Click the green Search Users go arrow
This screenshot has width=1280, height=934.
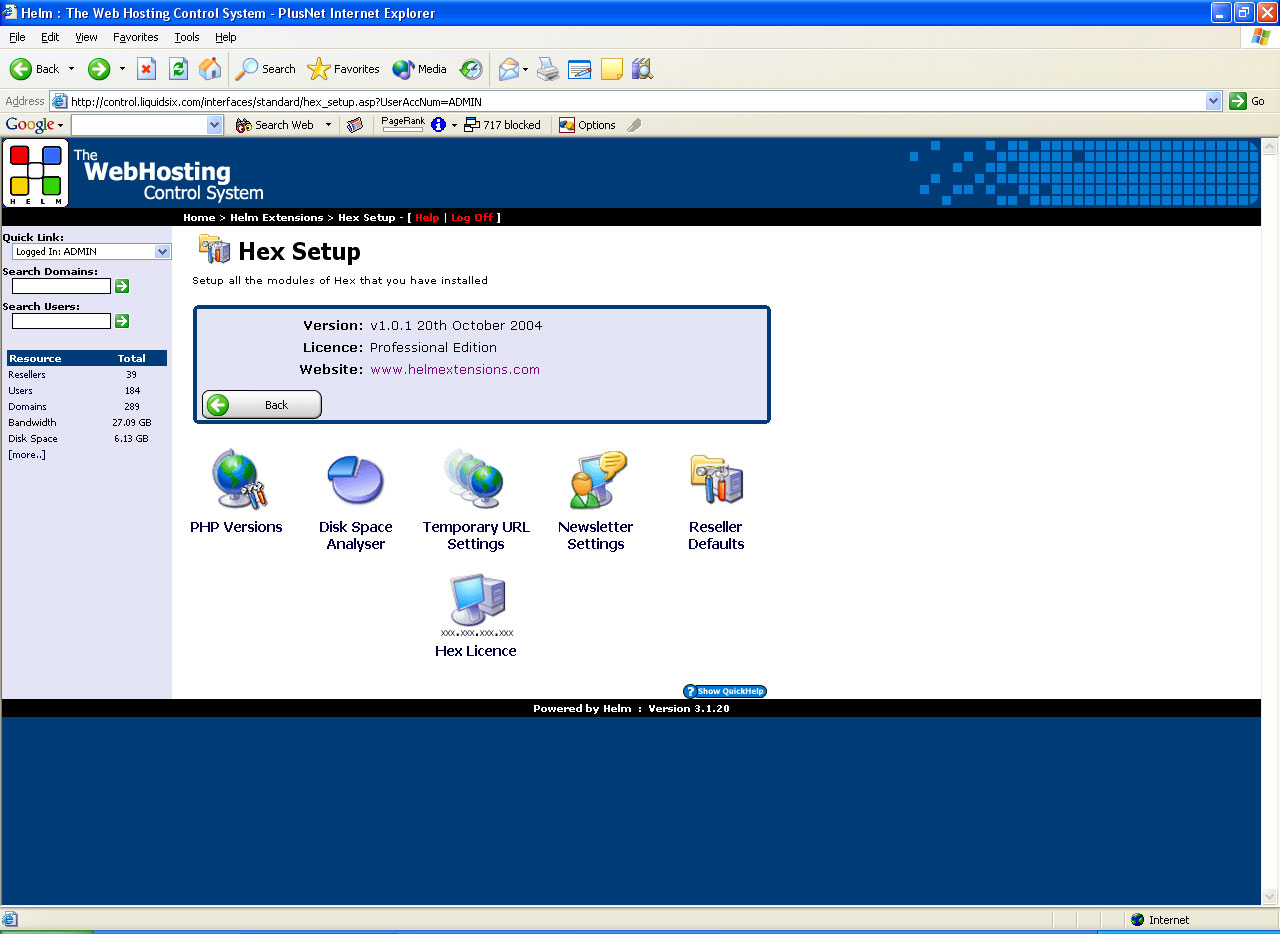(122, 321)
